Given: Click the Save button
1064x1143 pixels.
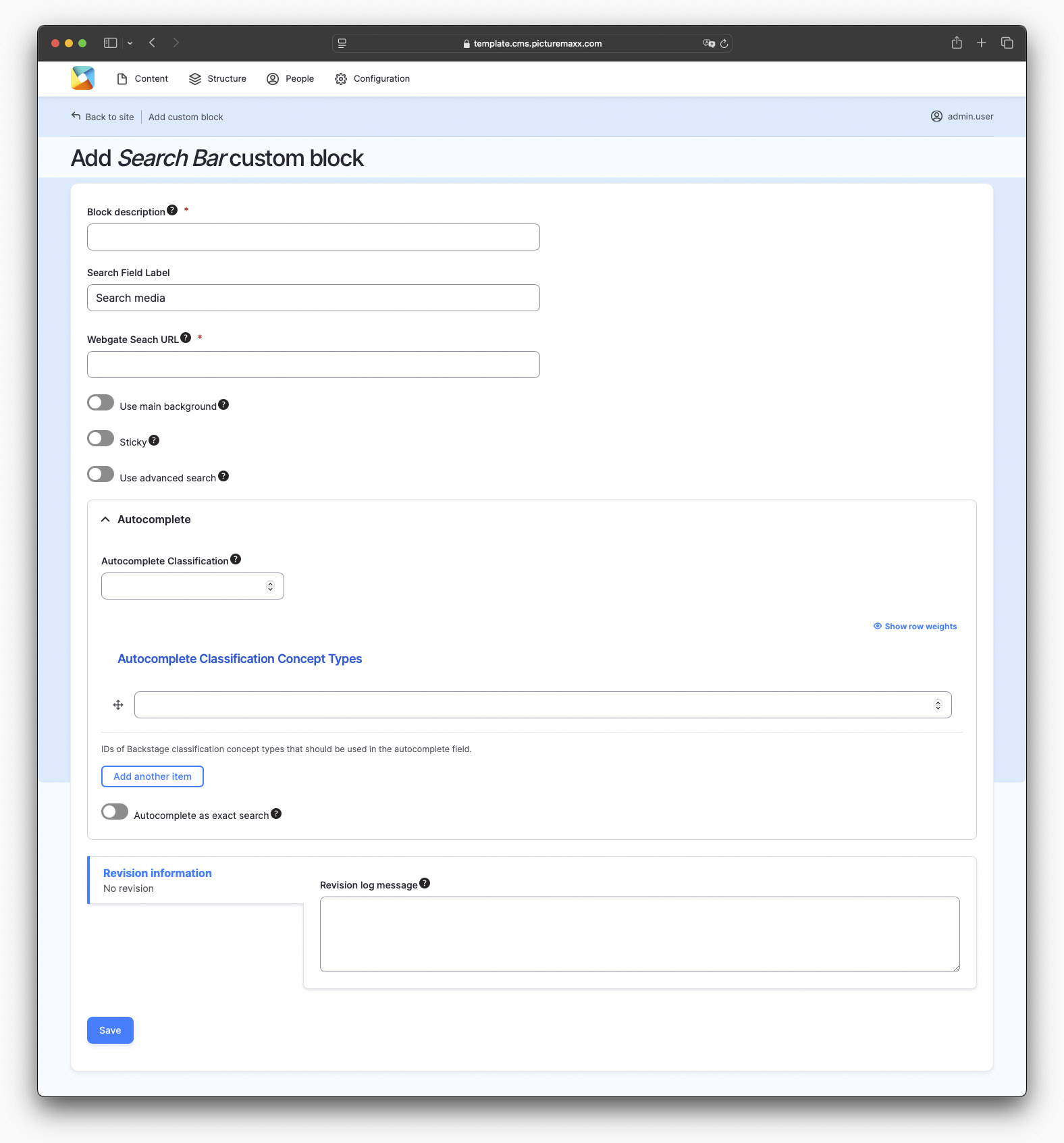Looking at the screenshot, I should pyautogui.click(x=110, y=1030).
